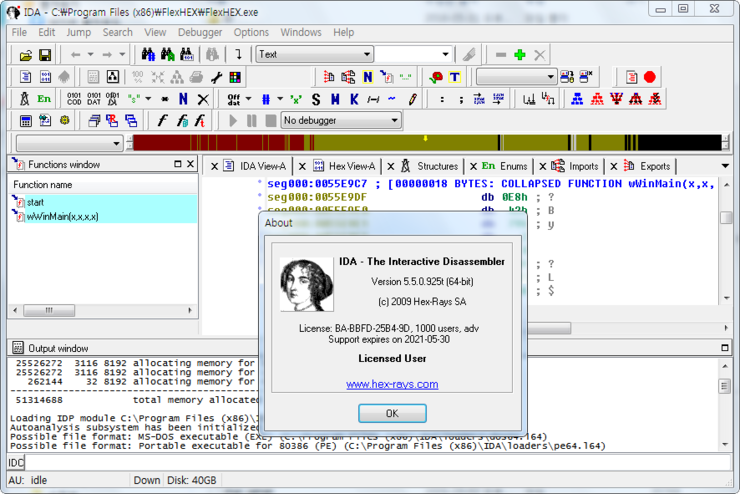This screenshot has width=740, height=494.
Task: Close the IDA View-A tab with its X
Action: pyautogui.click(x=214, y=167)
